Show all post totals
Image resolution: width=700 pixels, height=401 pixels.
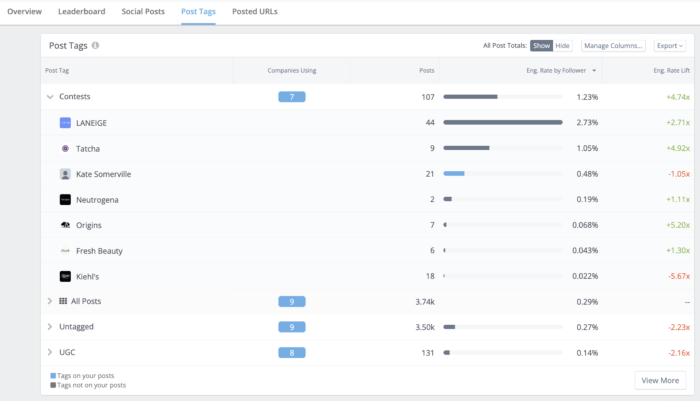coord(541,46)
